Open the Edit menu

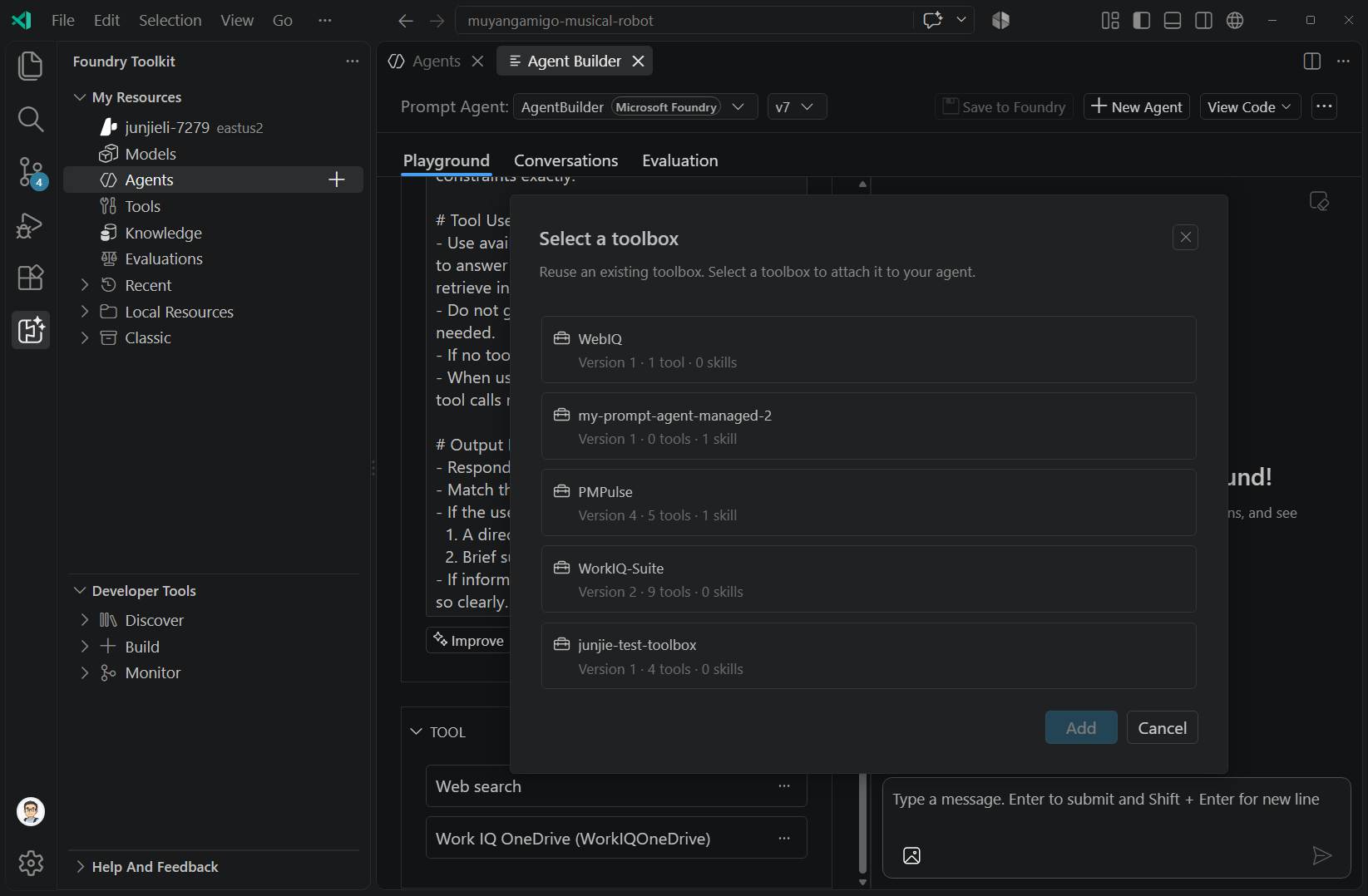pos(106,20)
